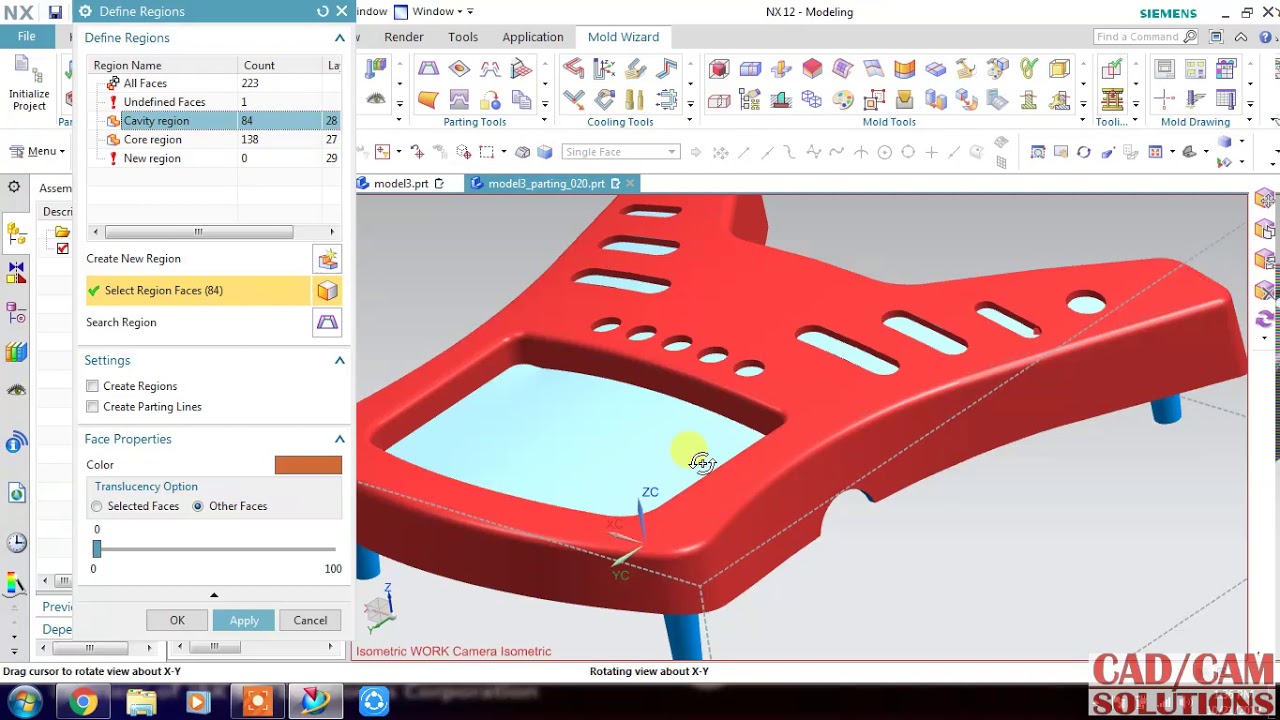Expand the Parting Tools group dropdown
This screenshot has width=1280, height=720.
click(x=545, y=122)
